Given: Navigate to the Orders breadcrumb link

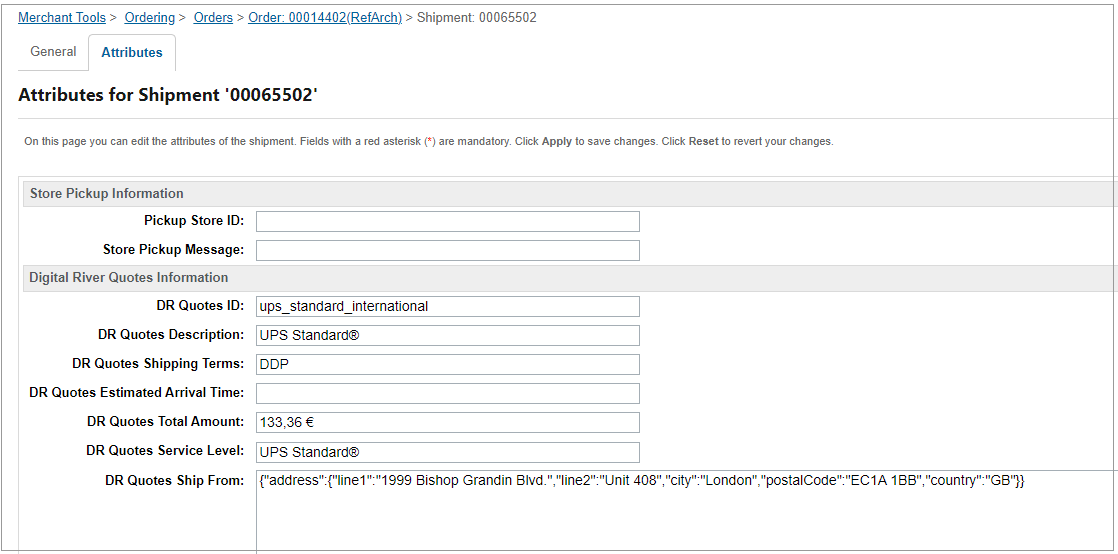Looking at the screenshot, I should point(213,18).
